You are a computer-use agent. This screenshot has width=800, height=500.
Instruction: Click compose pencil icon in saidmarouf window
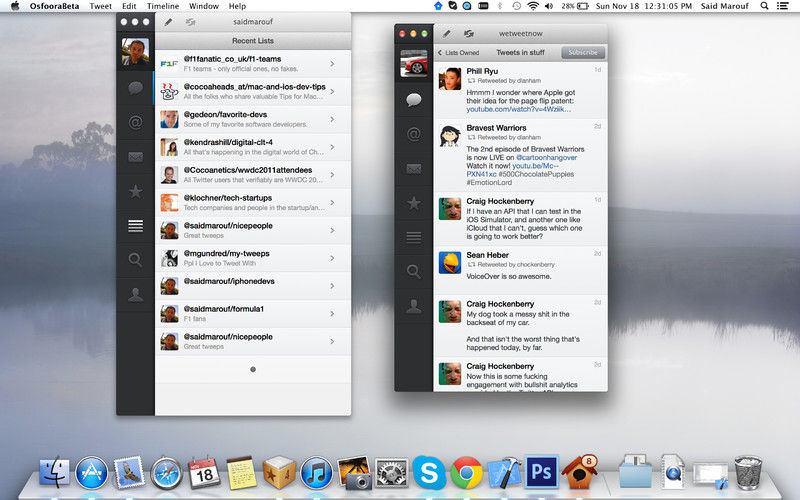coord(168,22)
